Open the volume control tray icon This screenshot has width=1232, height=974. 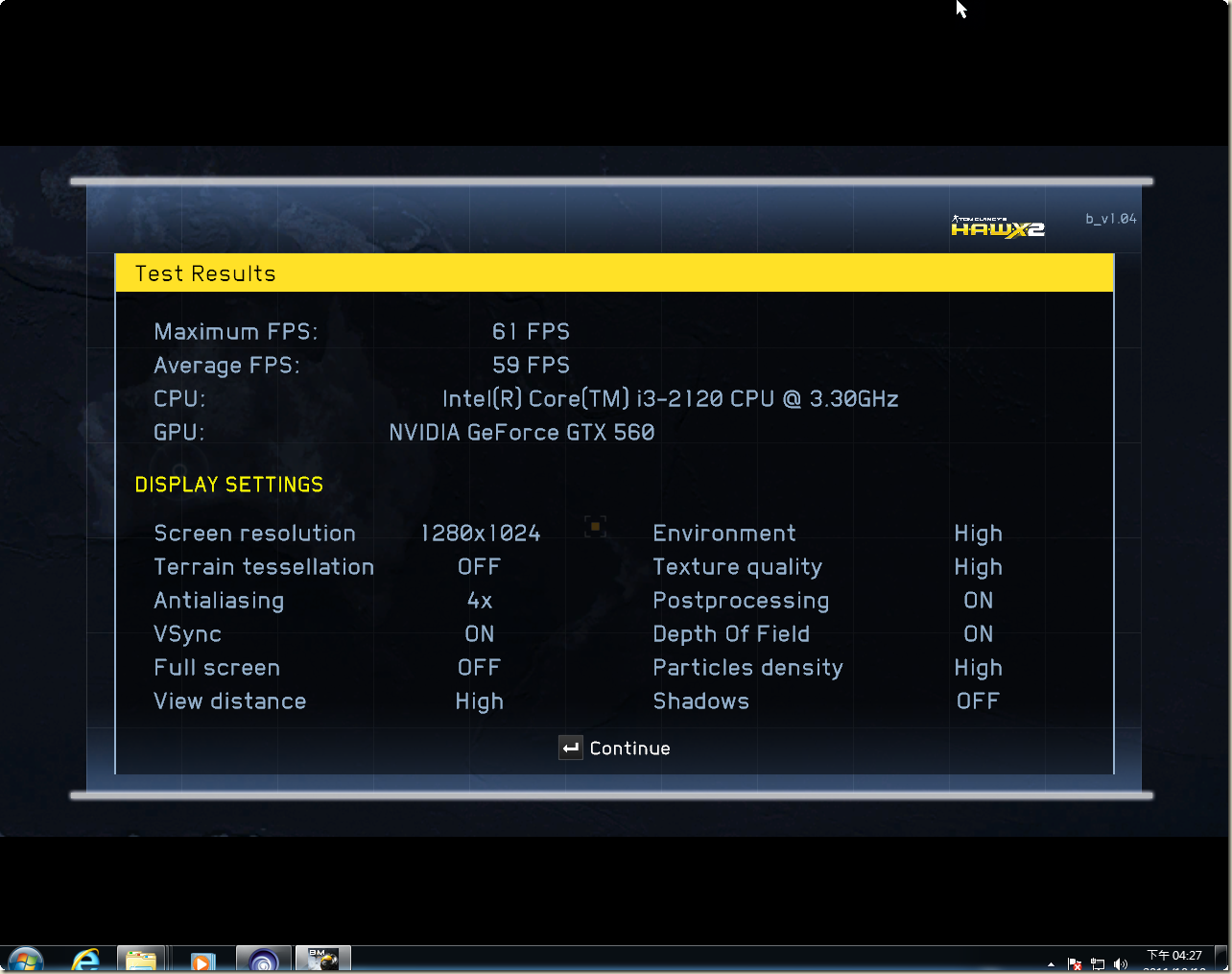point(1121,963)
